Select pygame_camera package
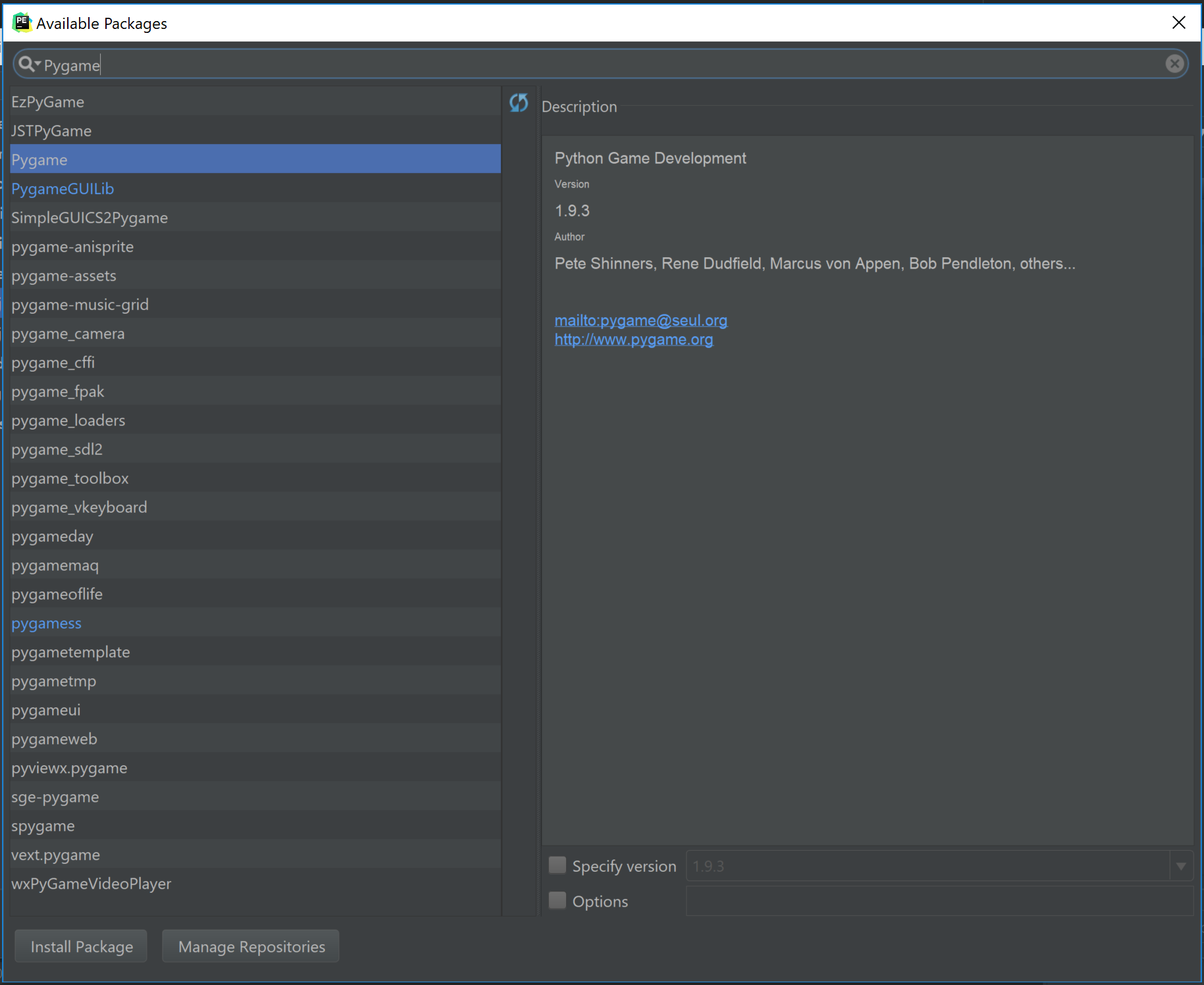Viewport: 1204px width, 985px height. click(255, 334)
